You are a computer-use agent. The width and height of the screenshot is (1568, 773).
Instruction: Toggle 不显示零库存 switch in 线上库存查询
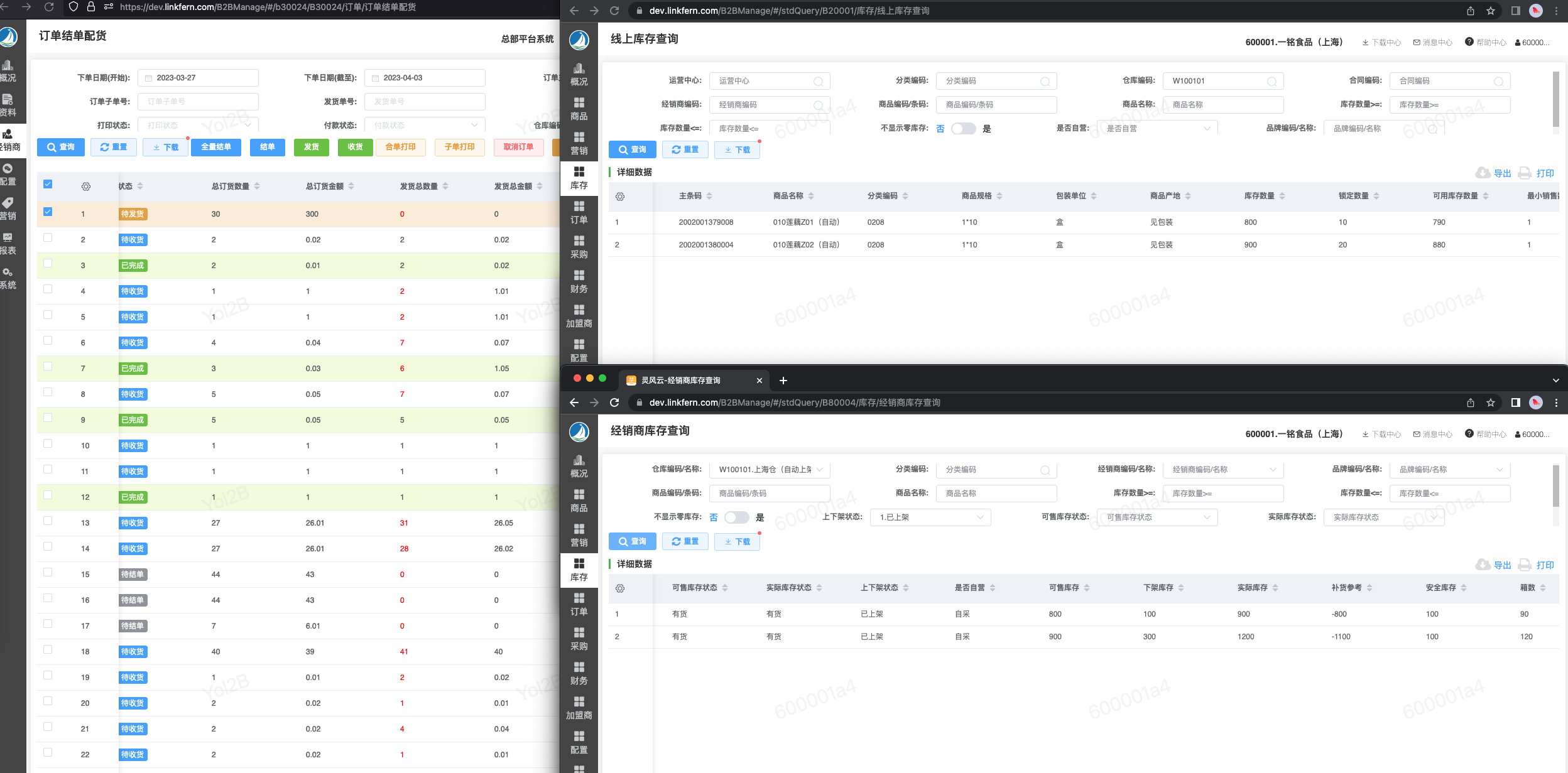962,129
